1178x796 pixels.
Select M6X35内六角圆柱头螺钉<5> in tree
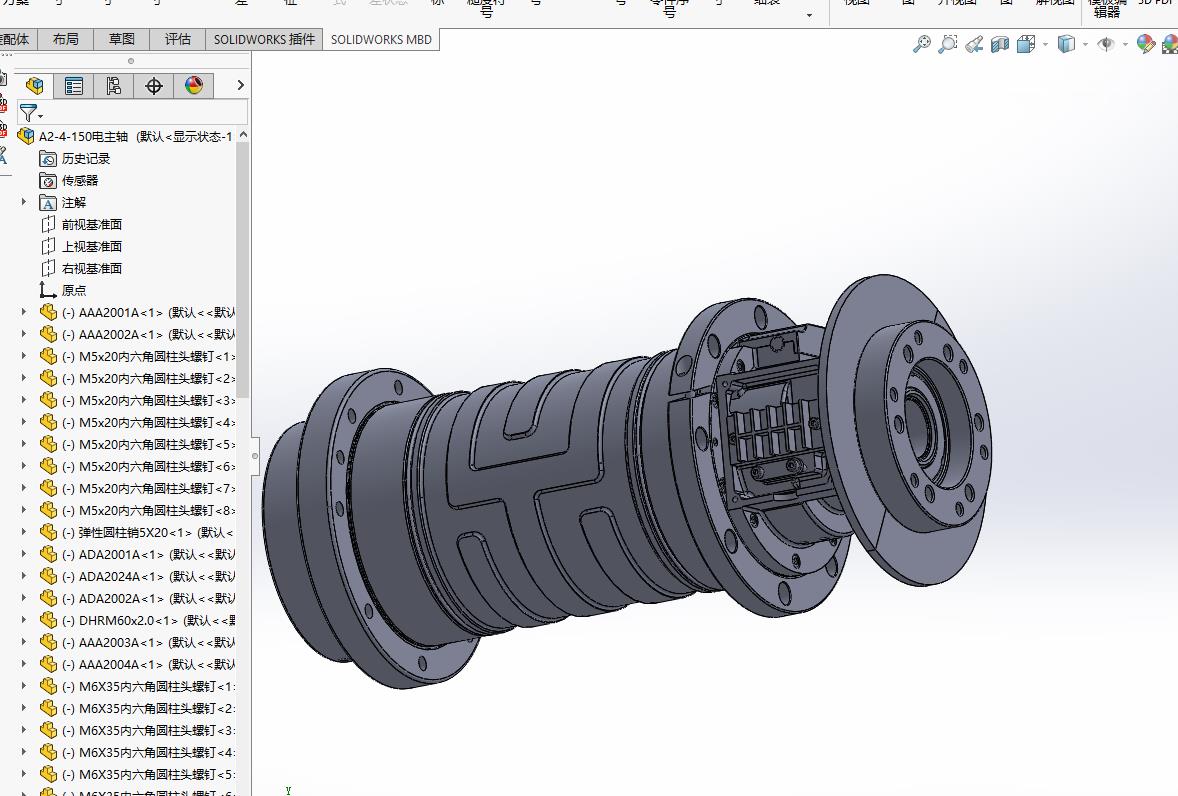coord(149,774)
